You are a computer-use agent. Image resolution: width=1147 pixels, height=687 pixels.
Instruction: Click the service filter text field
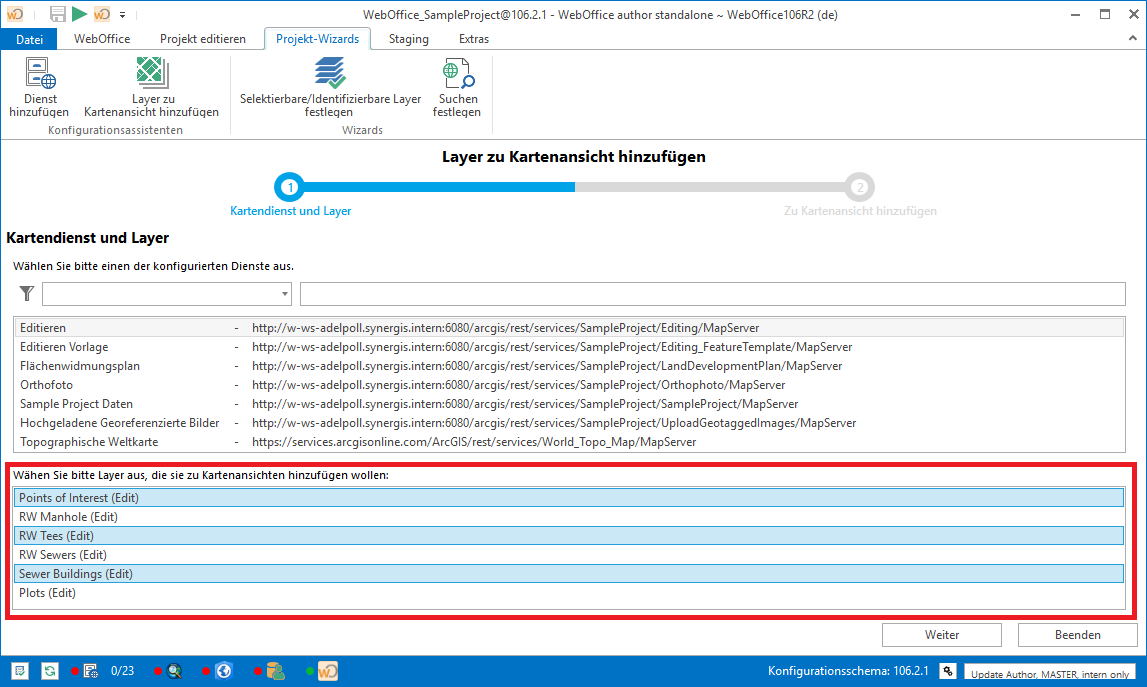(712, 293)
